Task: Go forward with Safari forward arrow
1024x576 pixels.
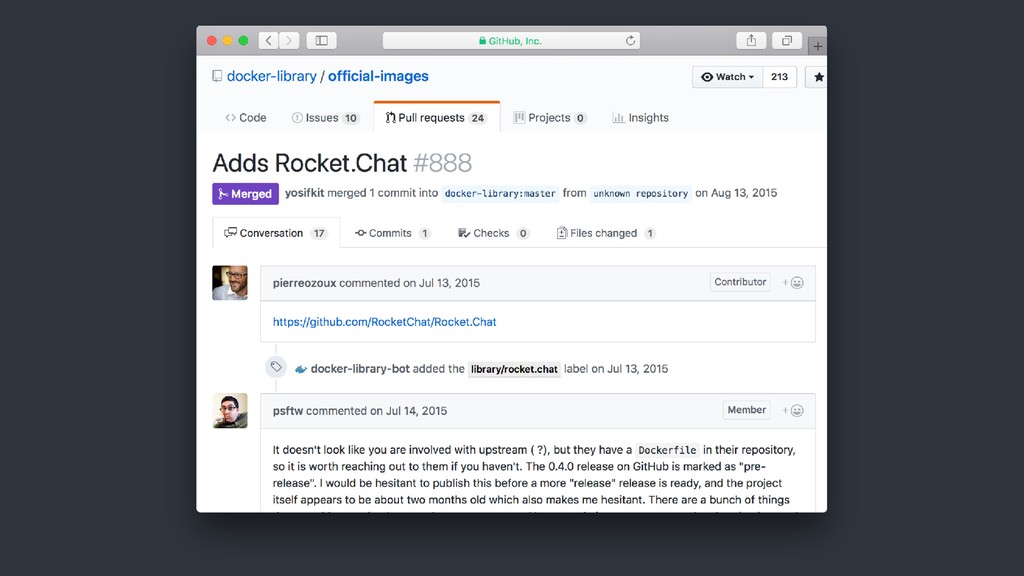Action: (x=289, y=40)
